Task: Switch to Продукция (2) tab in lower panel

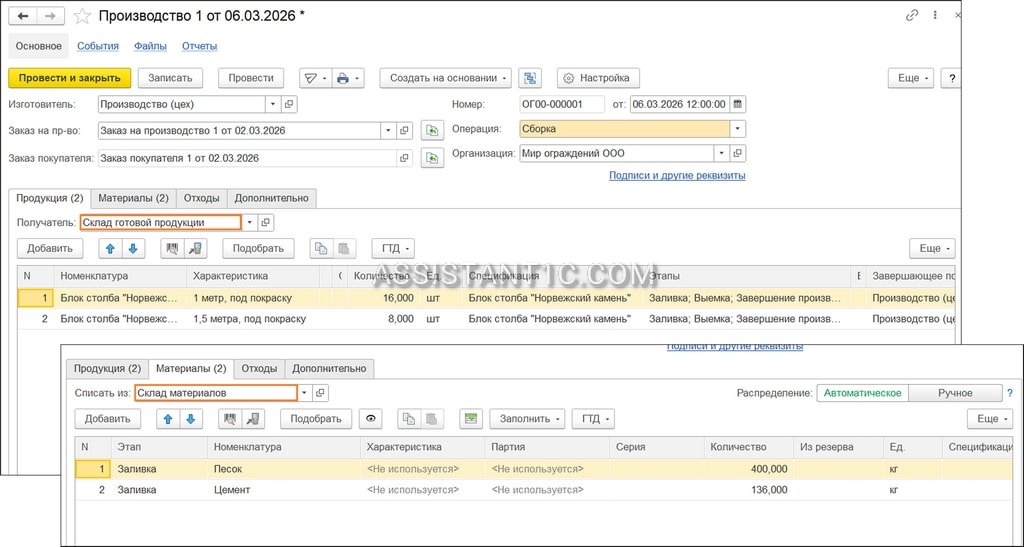Action: (108, 369)
